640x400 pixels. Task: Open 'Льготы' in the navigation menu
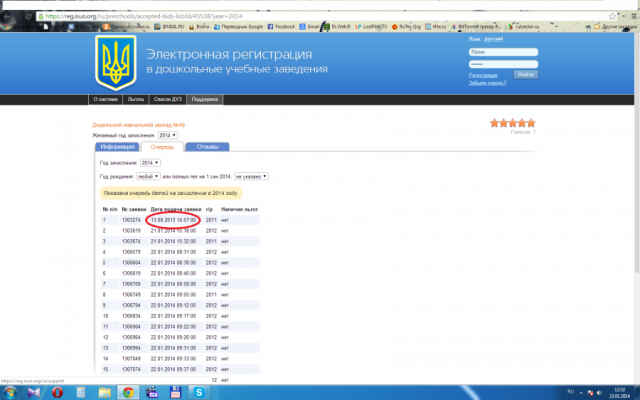[134, 100]
